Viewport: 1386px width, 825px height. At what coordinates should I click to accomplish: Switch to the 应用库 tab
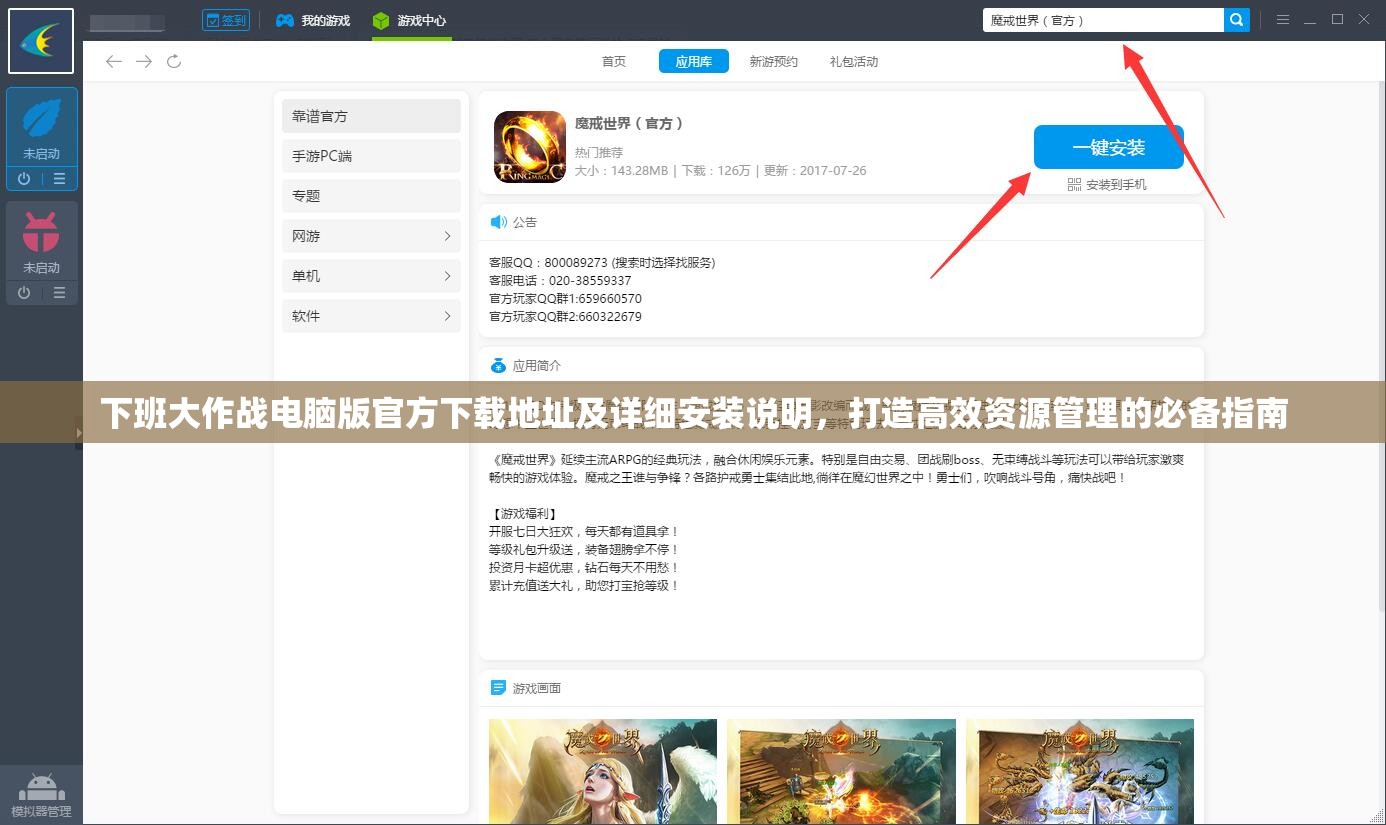(x=694, y=62)
